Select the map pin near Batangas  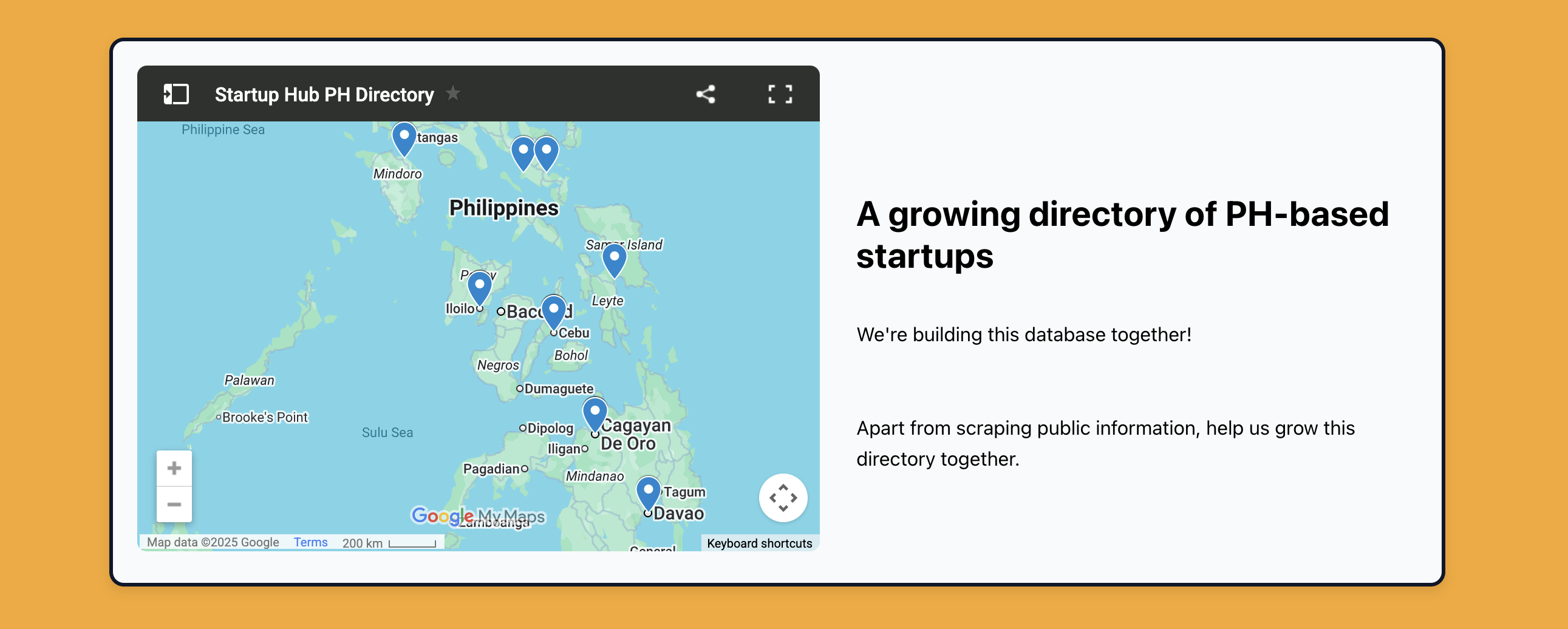404,138
